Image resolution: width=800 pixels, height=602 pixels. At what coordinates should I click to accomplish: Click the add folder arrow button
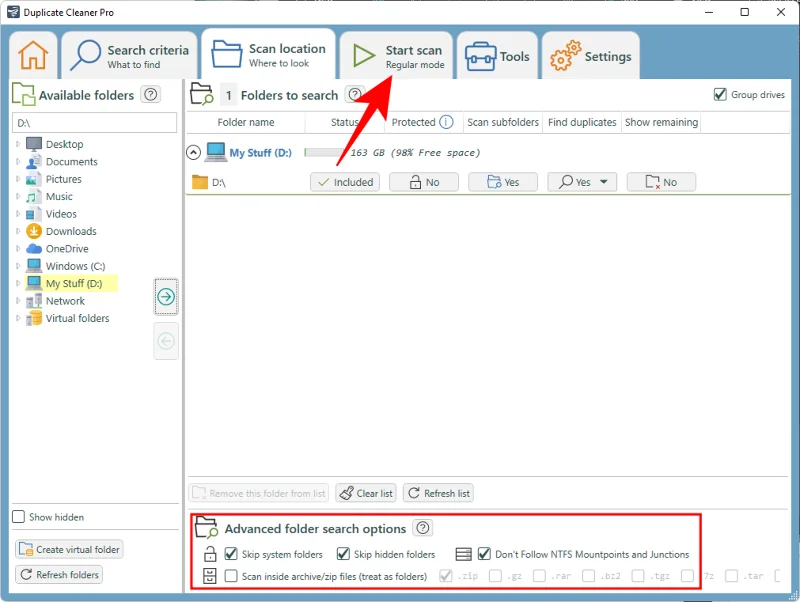point(166,297)
